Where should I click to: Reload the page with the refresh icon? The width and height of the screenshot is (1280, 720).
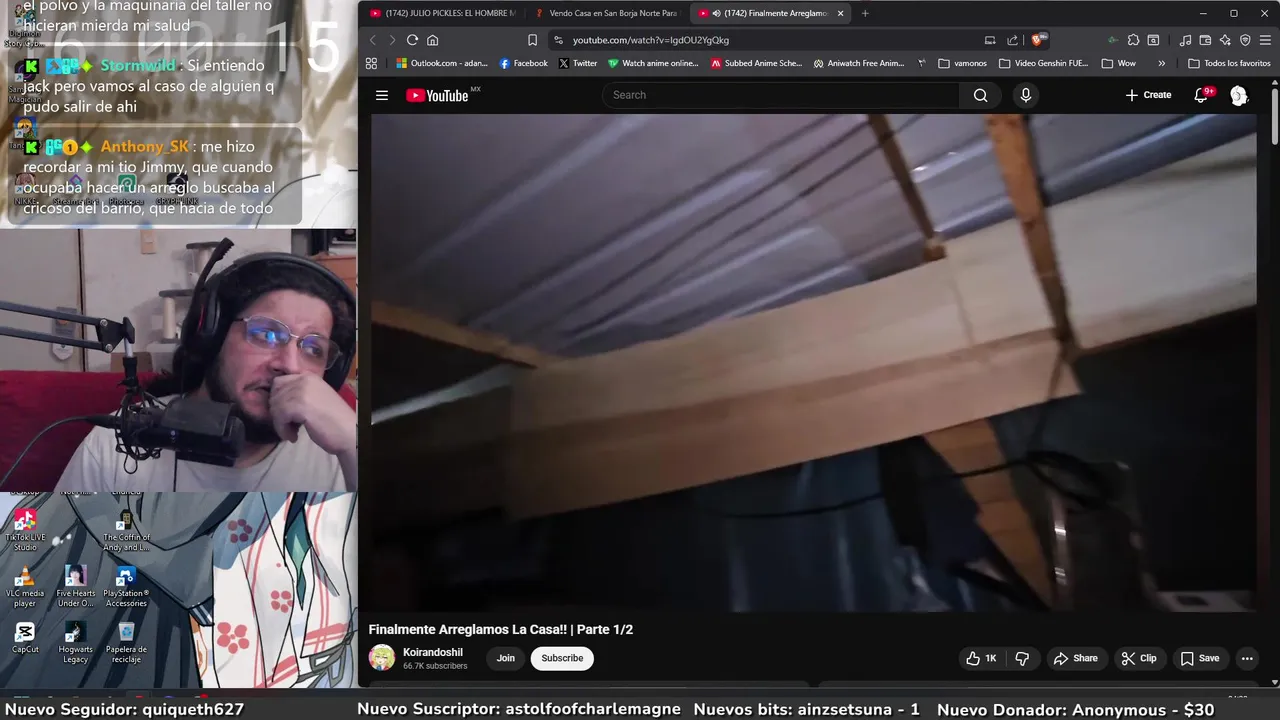(x=412, y=40)
